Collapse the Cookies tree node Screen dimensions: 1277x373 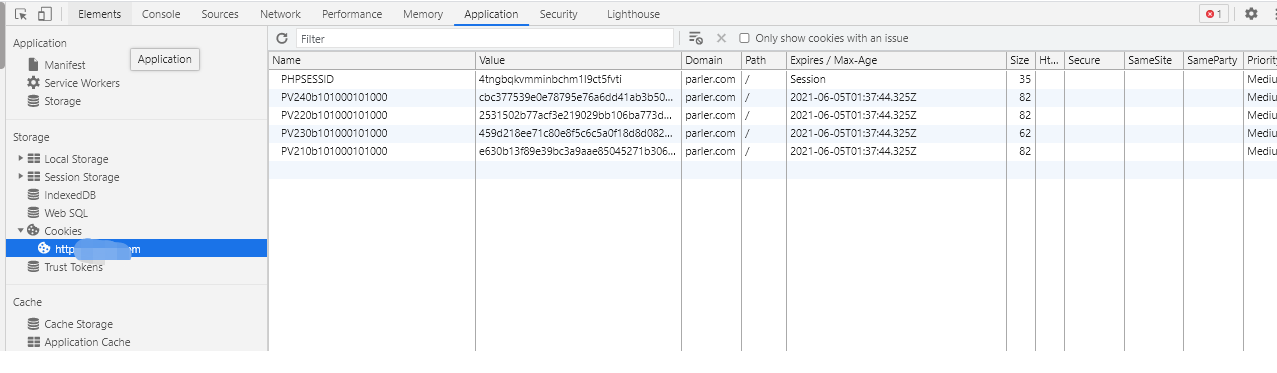[x=21, y=231]
